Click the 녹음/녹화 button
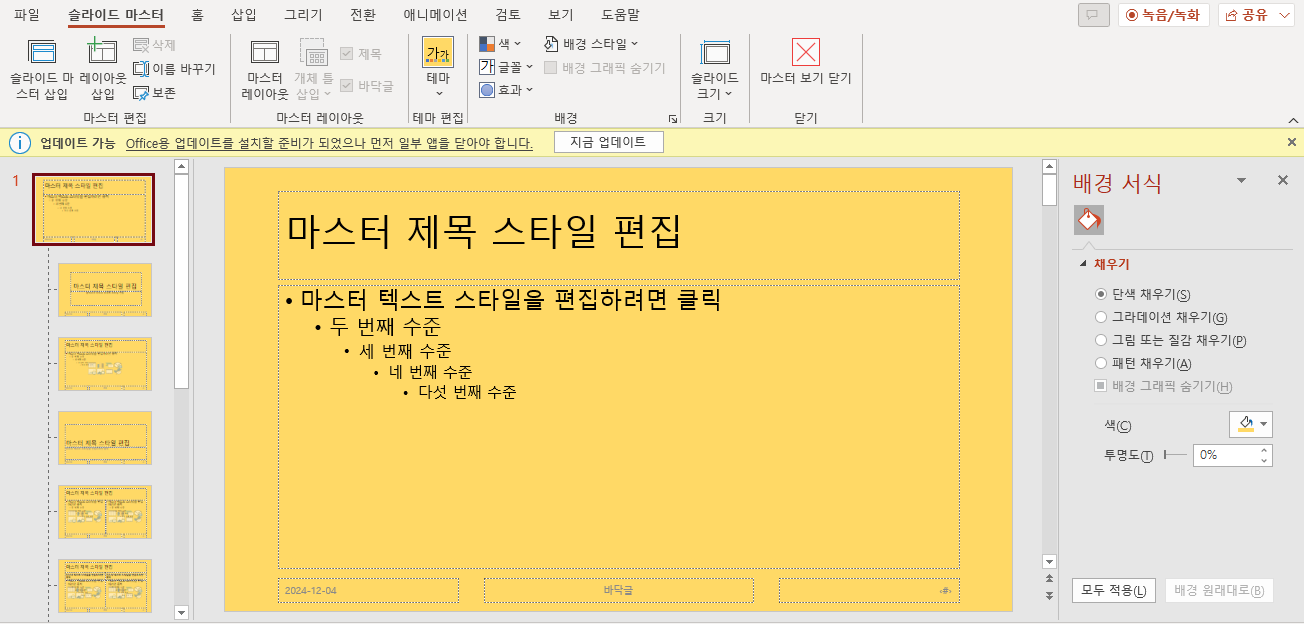Viewport: 1304px width, 624px height. click(1164, 15)
